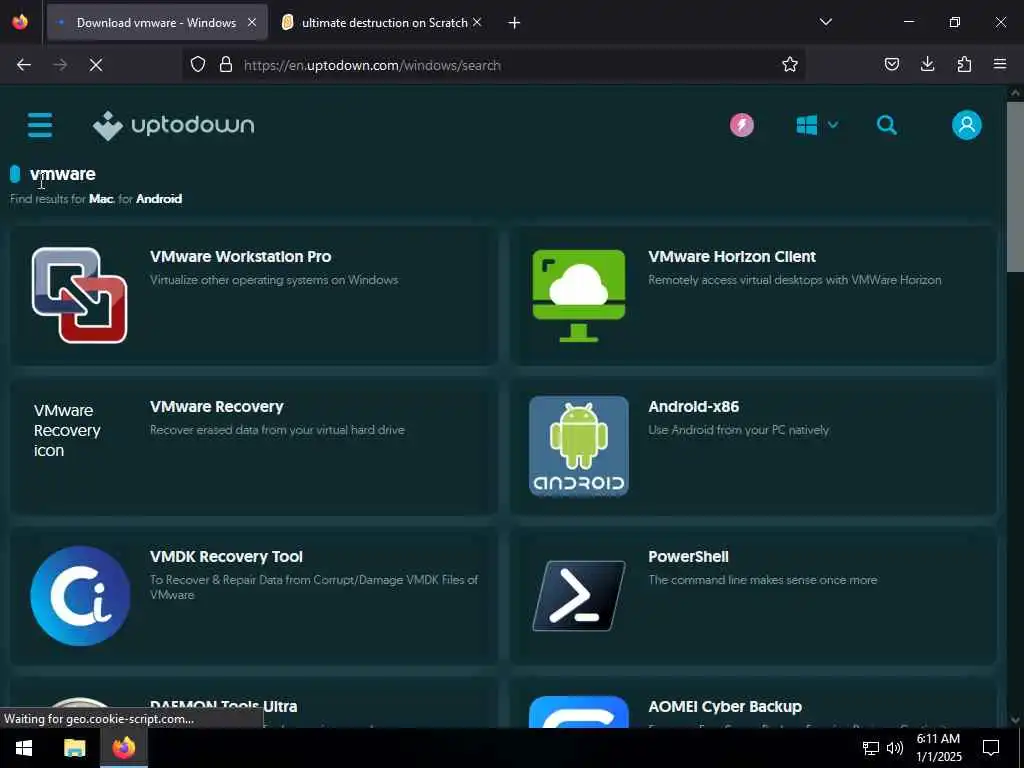
Task: Open the VMware Workstation Pro title link
Action: tap(240, 257)
